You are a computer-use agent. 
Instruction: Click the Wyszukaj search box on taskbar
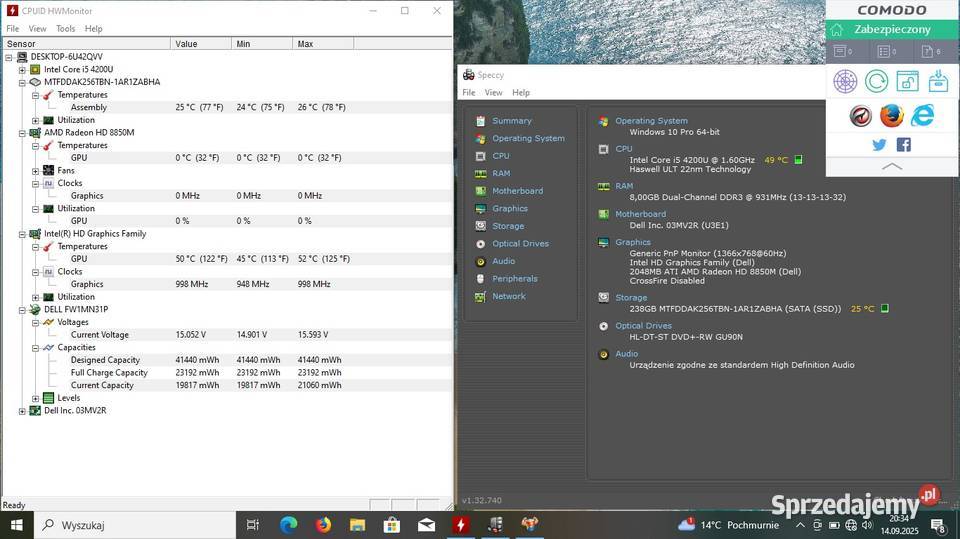tap(140, 525)
